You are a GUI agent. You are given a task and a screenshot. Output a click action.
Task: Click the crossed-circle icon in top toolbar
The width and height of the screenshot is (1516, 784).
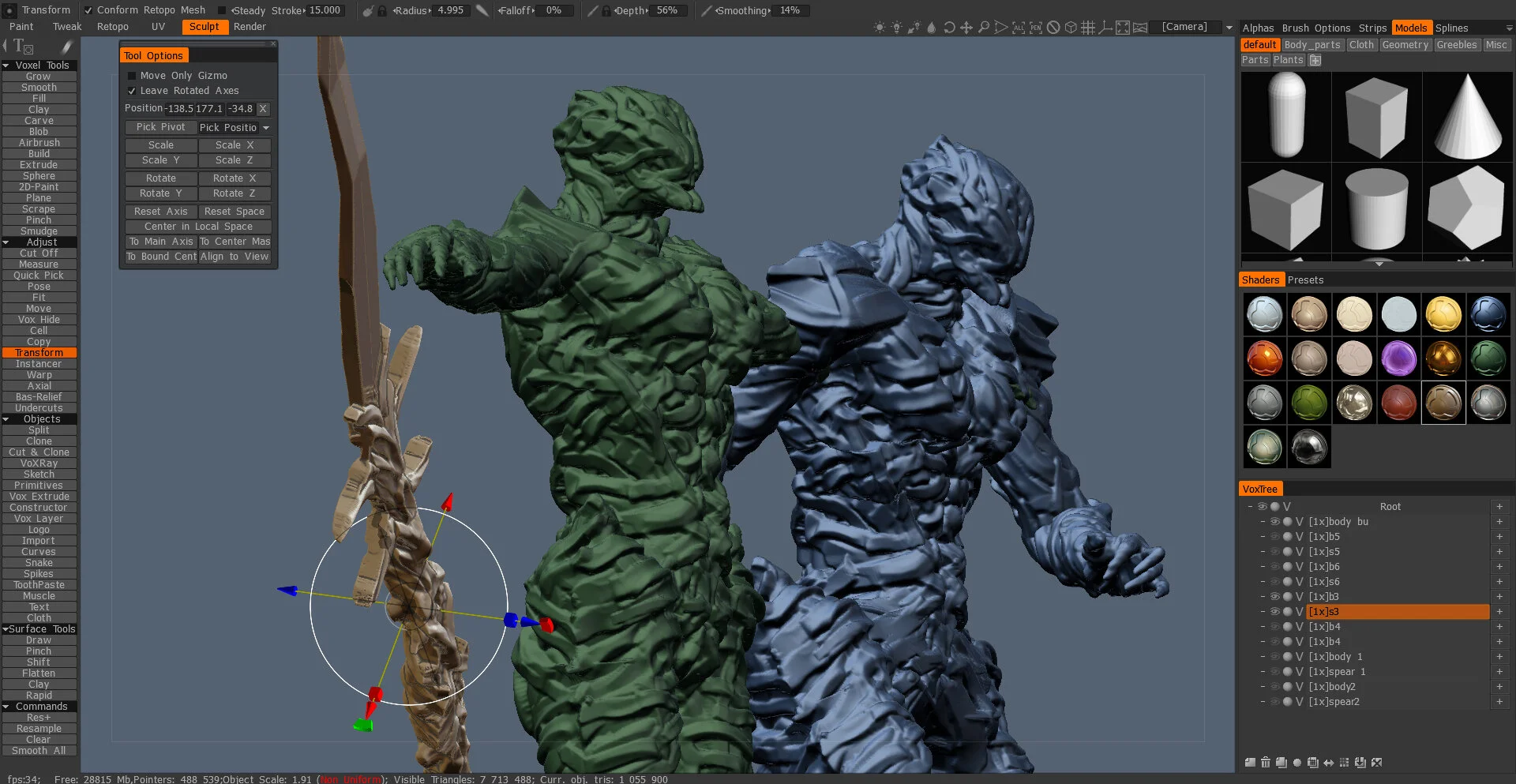1053,28
